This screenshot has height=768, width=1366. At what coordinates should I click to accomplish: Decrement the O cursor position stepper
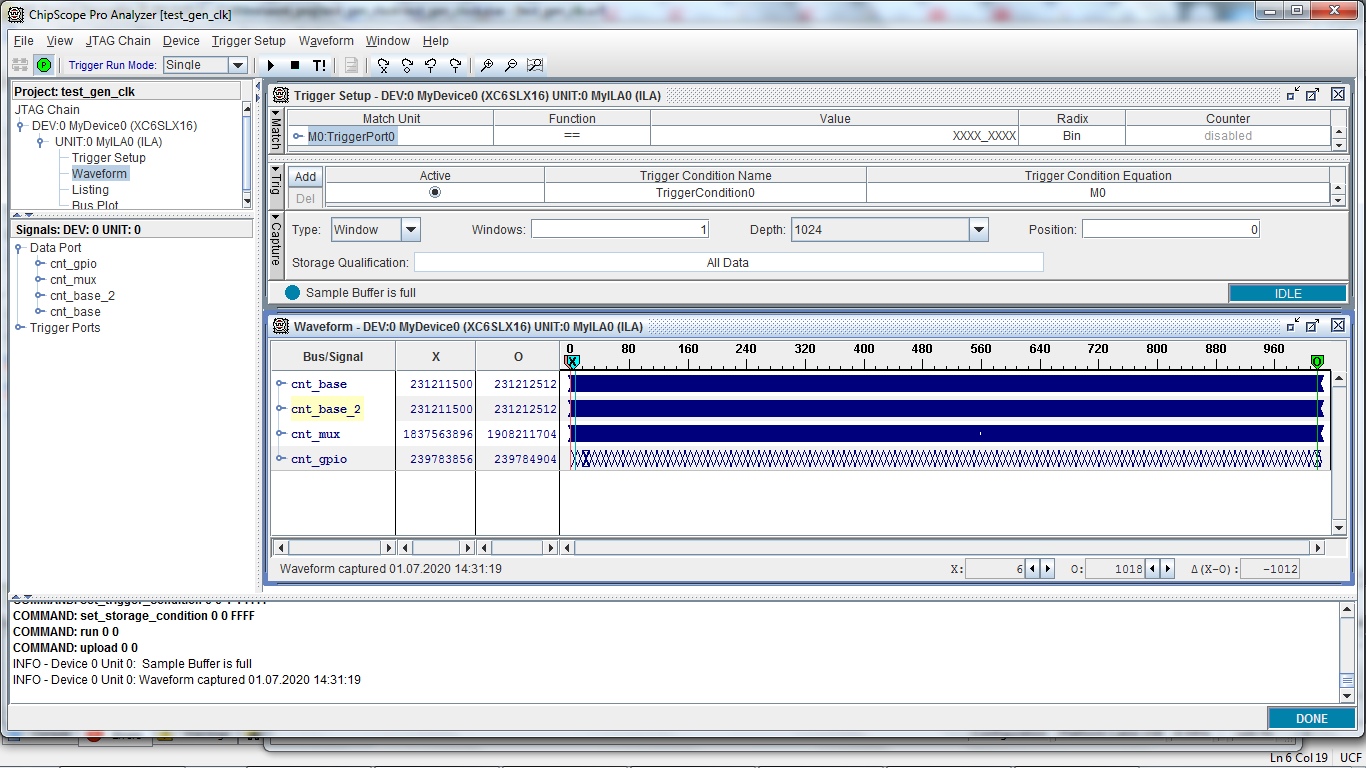(x=1153, y=569)
